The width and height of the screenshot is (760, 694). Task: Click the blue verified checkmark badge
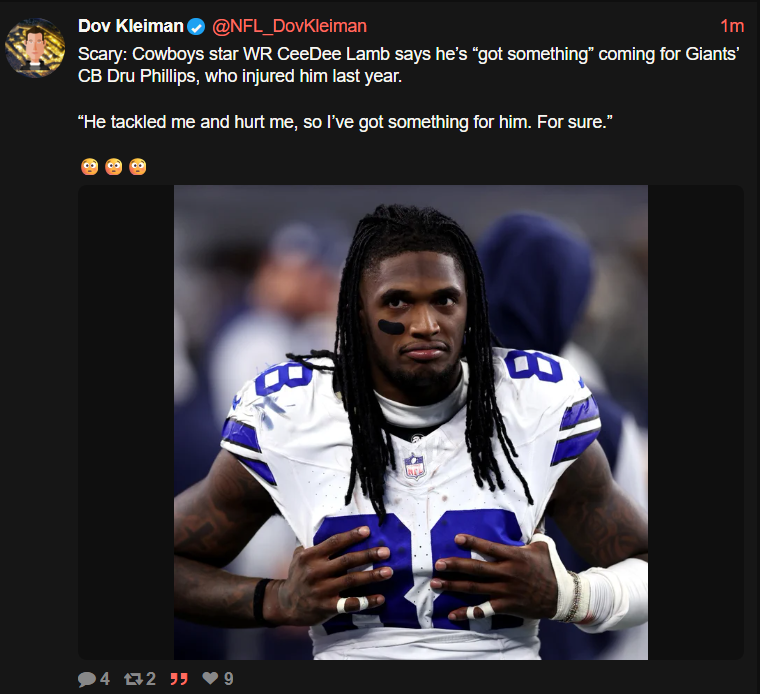pos(196,27)
